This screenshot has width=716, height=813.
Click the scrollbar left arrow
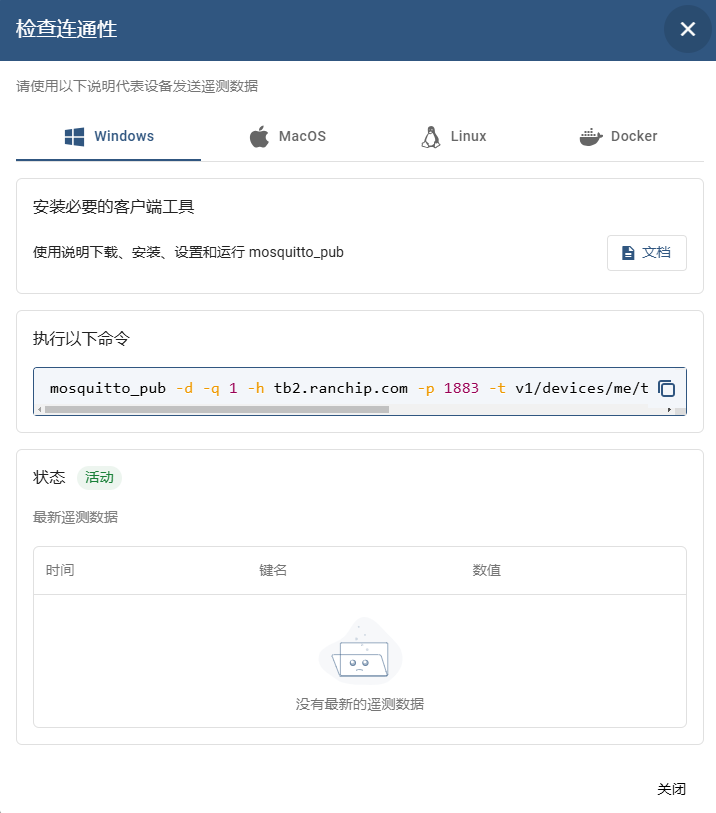click(39, 410)
